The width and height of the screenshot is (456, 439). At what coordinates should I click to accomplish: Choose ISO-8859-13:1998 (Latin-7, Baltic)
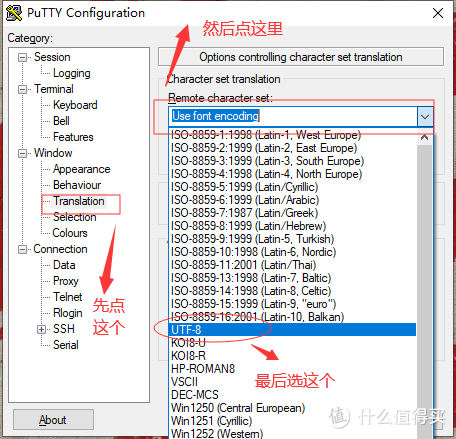293,278
